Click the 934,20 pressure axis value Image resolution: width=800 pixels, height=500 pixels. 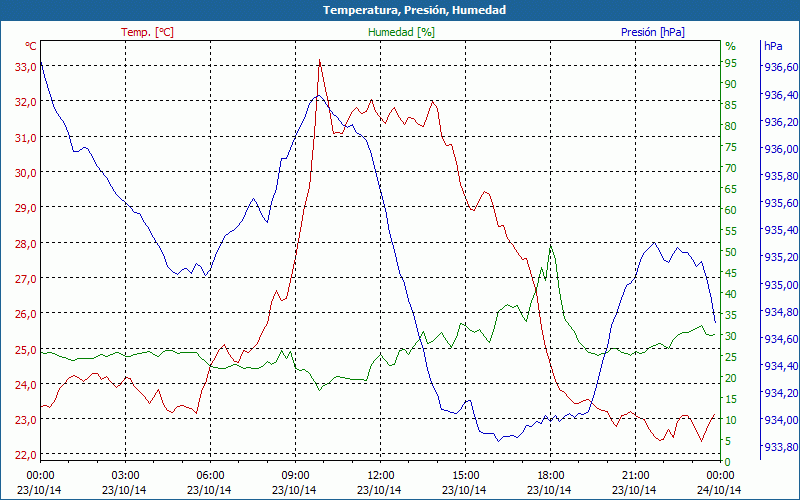[780, 393]
